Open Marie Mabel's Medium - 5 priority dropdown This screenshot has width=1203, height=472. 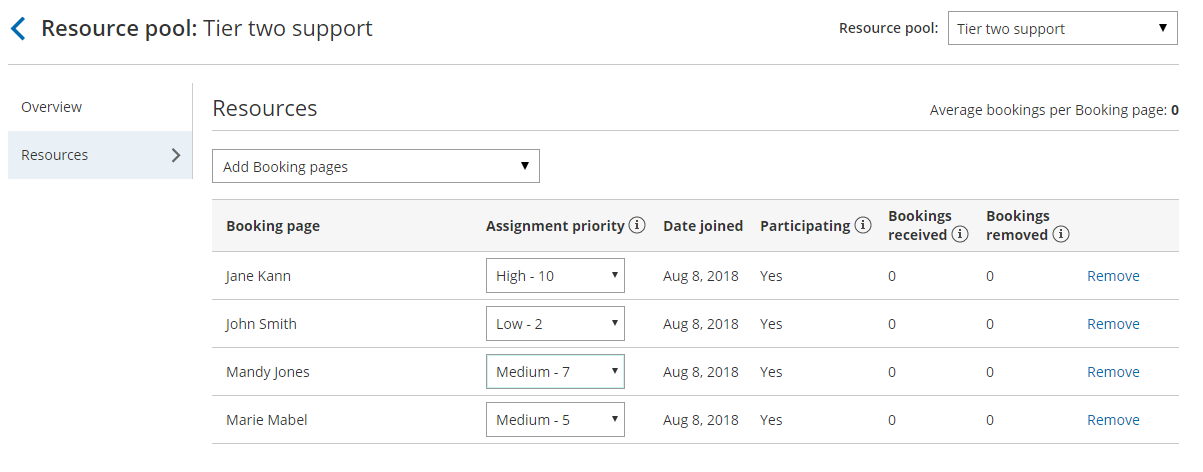pos(555,420)
